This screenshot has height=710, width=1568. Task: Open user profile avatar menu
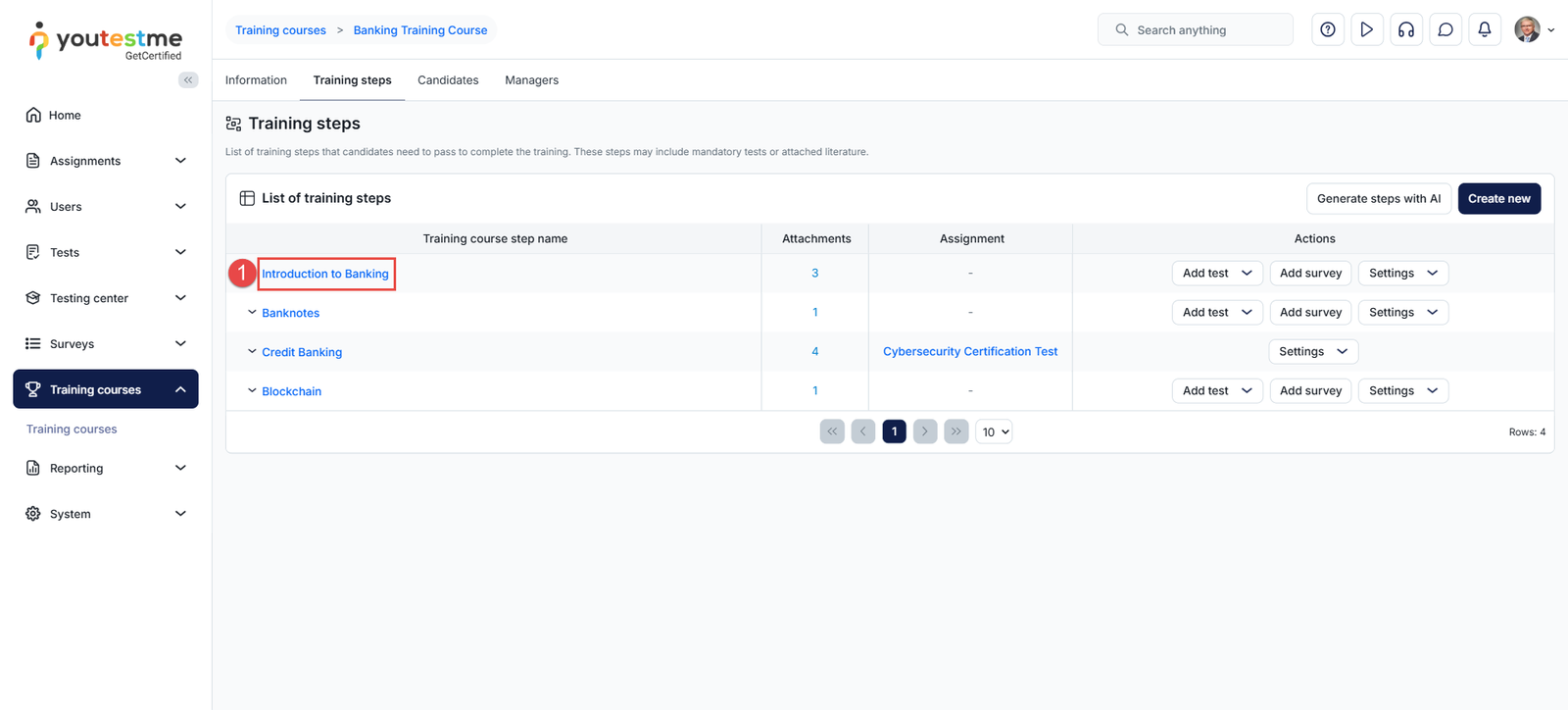click(x=1533, y=30)
